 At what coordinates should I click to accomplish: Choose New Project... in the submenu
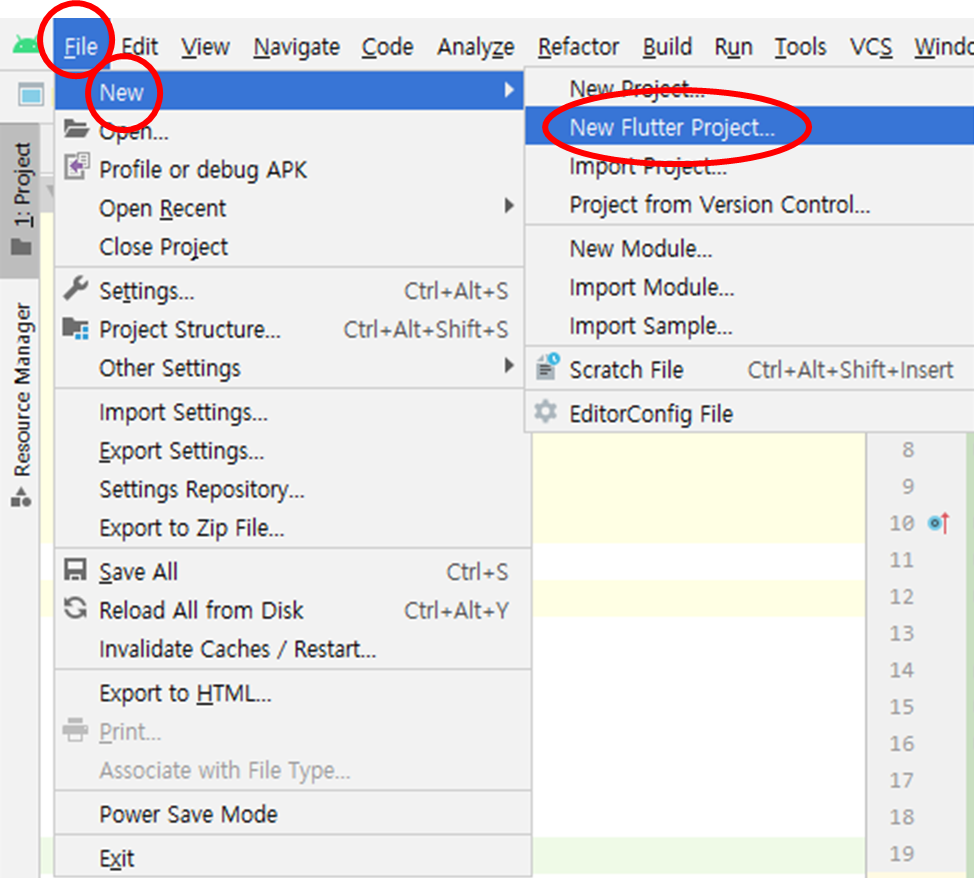click(x=750, y=88)
